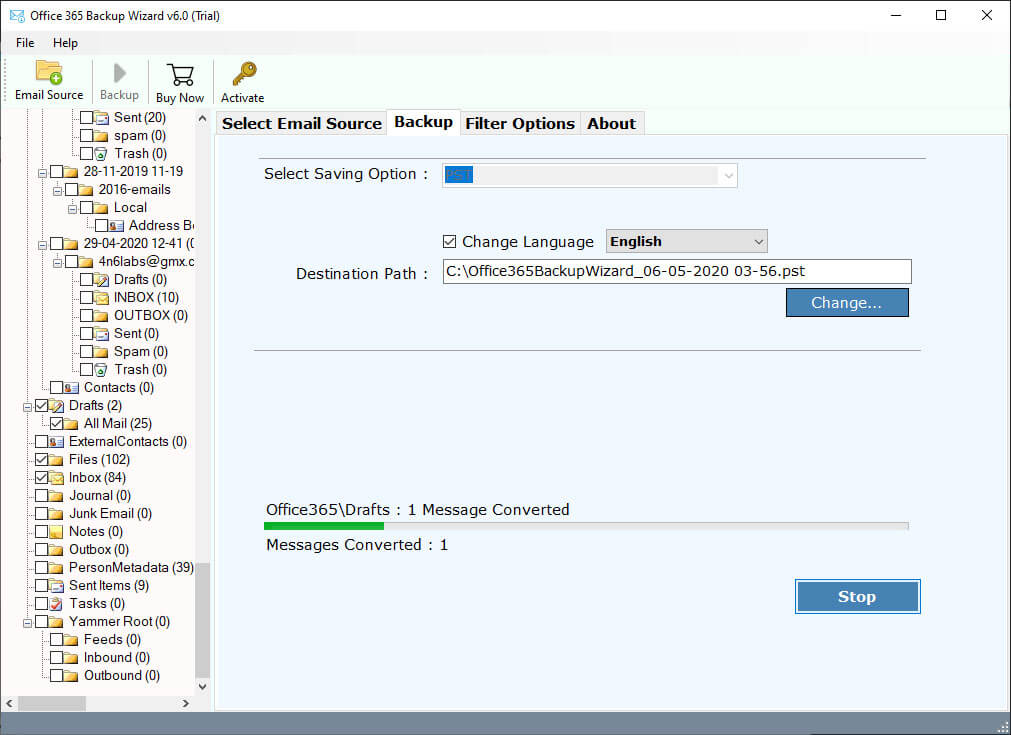Open the Select Saving Option dropdown
Image resolution: width=1011 pixels, height=735 pixels.
click(590, 175)
